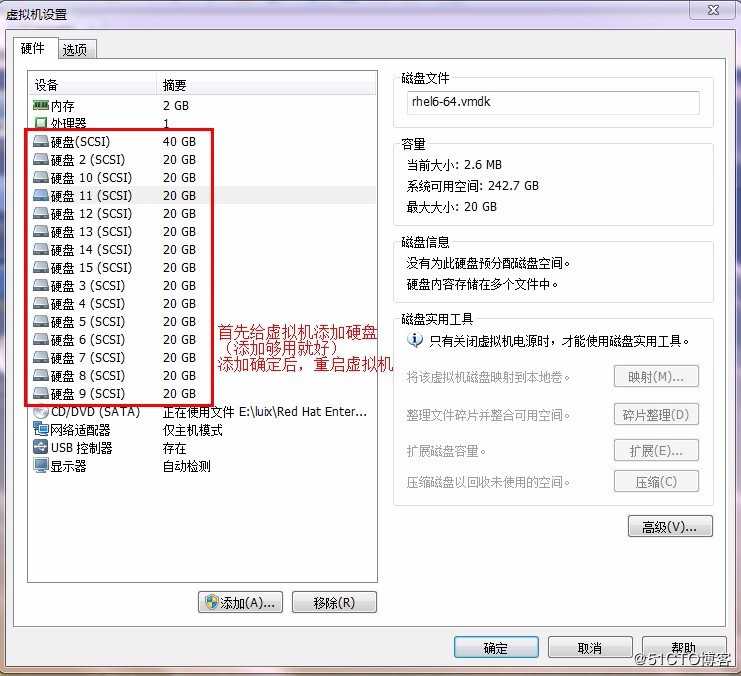The width and height of the screenshot is (741, 676).
Task: Click the 硬盘 2 (SCSI) disk icon
Action: [41, 159]
